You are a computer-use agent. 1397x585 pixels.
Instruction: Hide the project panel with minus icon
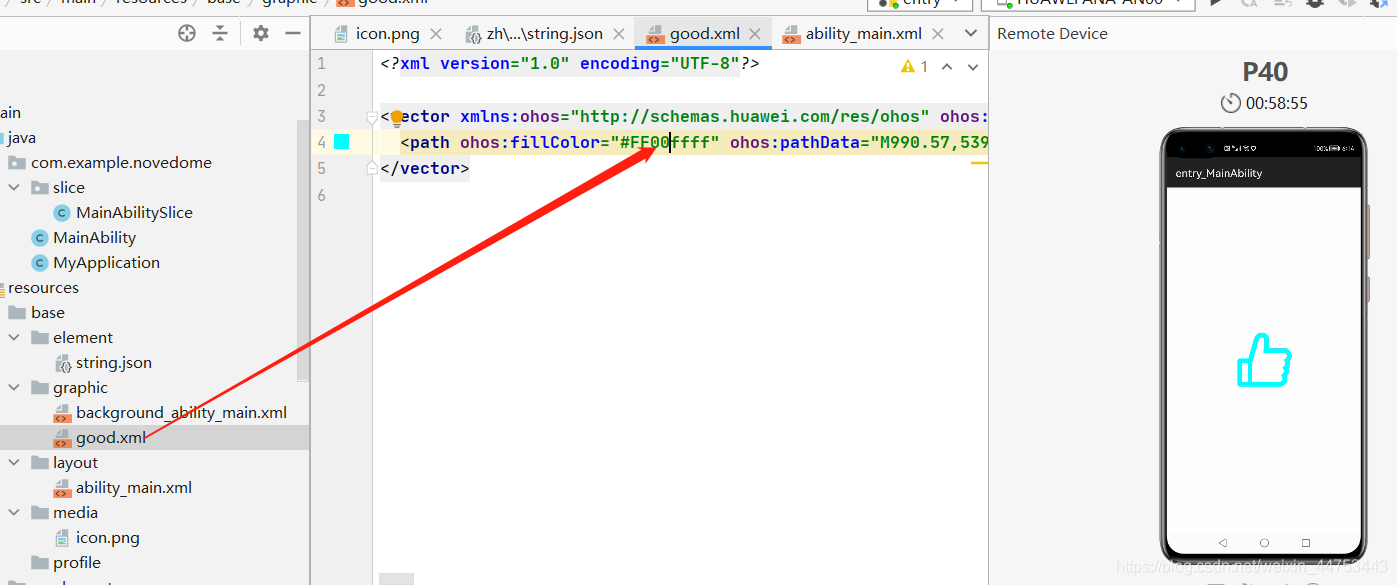pos(293,33)
